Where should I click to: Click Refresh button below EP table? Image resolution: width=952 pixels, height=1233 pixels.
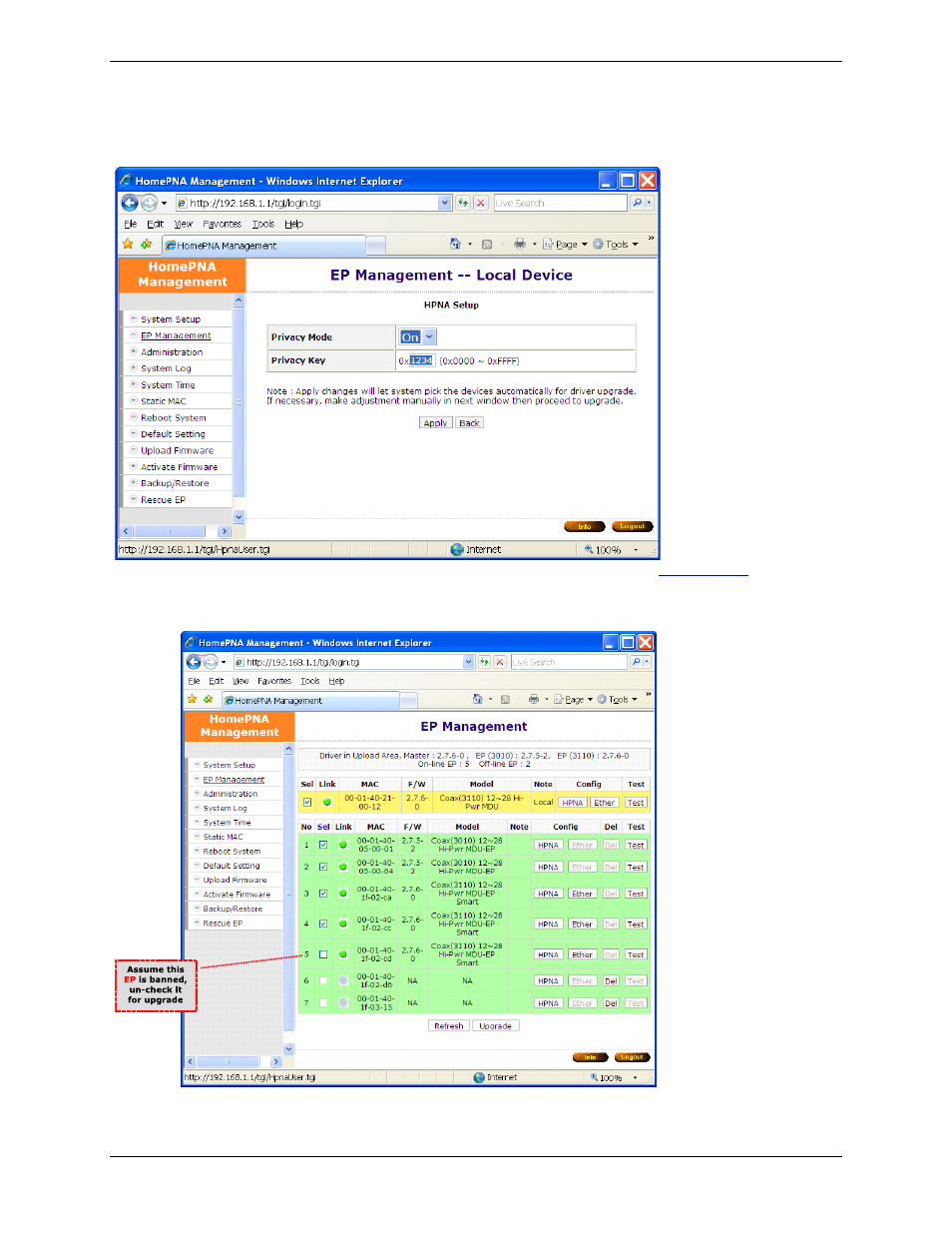[449, 1025]
